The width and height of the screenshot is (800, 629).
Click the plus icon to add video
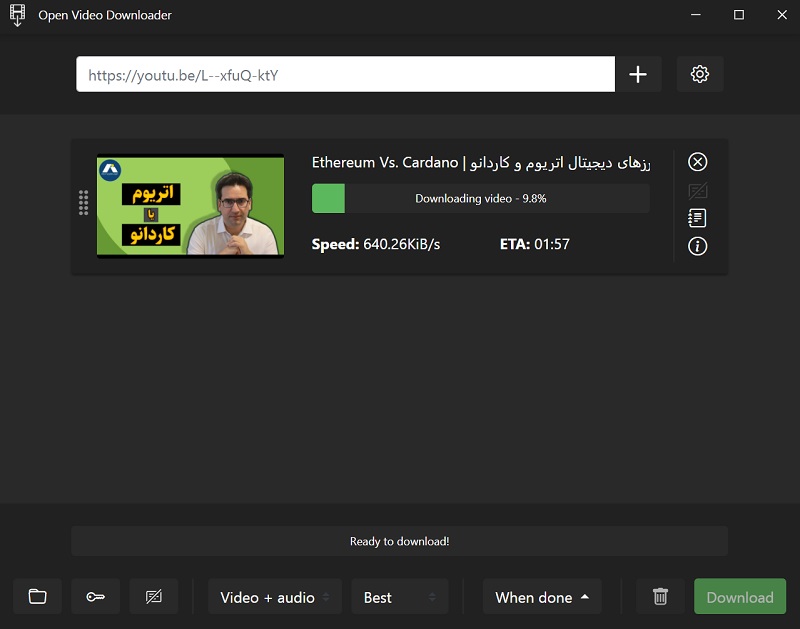pyautogui.click(x=638, y=75)
